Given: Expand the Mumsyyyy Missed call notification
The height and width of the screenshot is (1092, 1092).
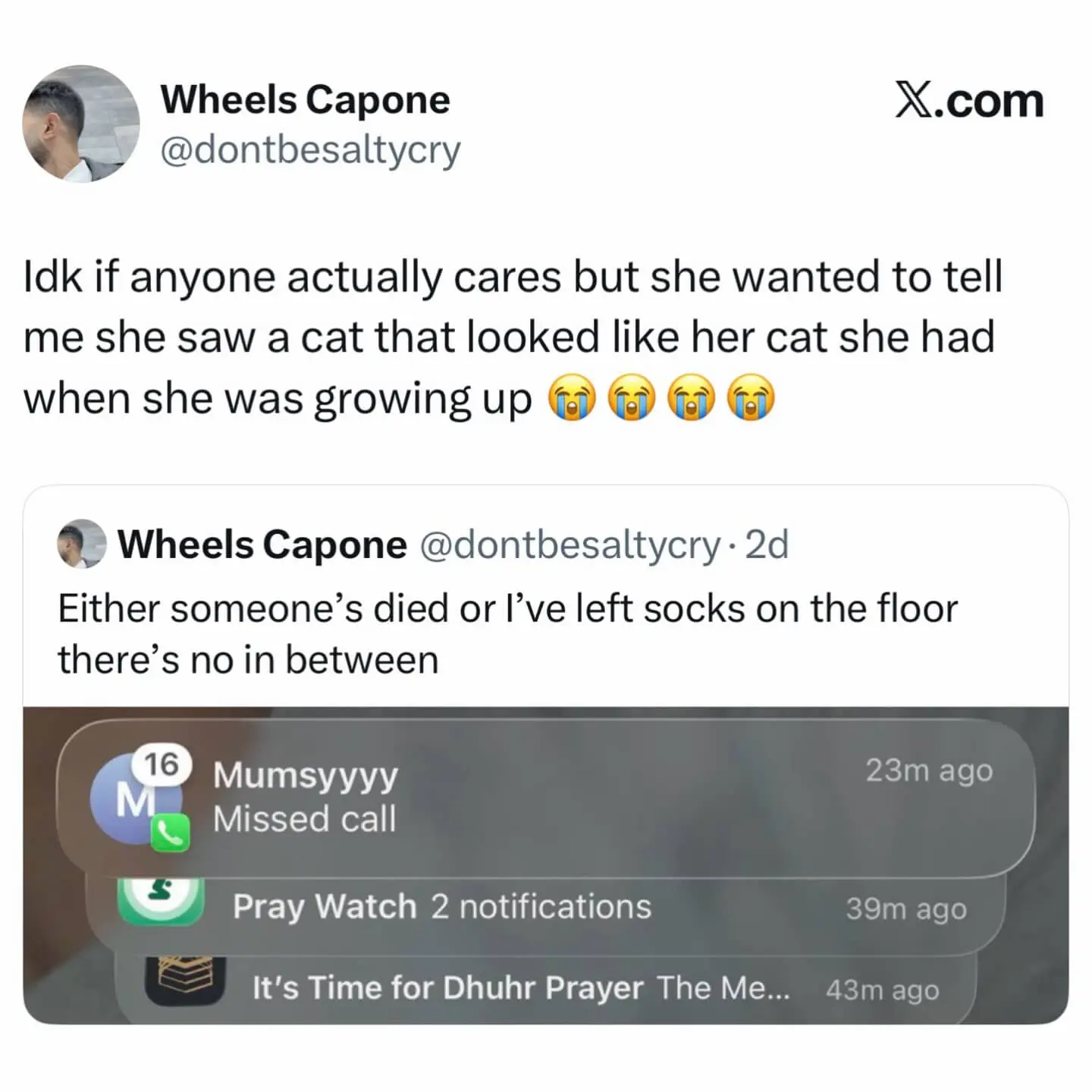Looking at the screenshot, I should coord(546,797).
